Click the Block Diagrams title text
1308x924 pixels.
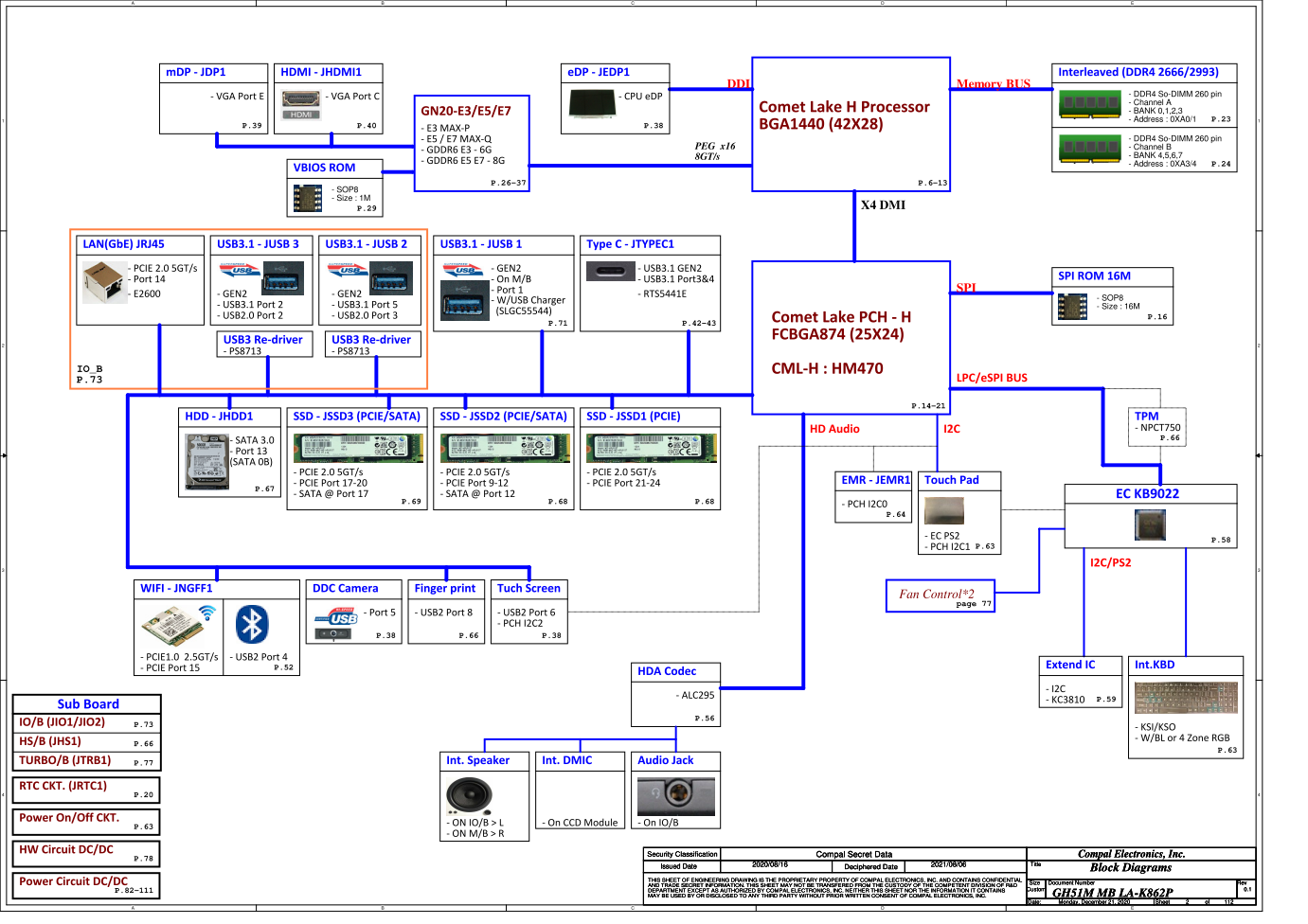pos(1130,867)
